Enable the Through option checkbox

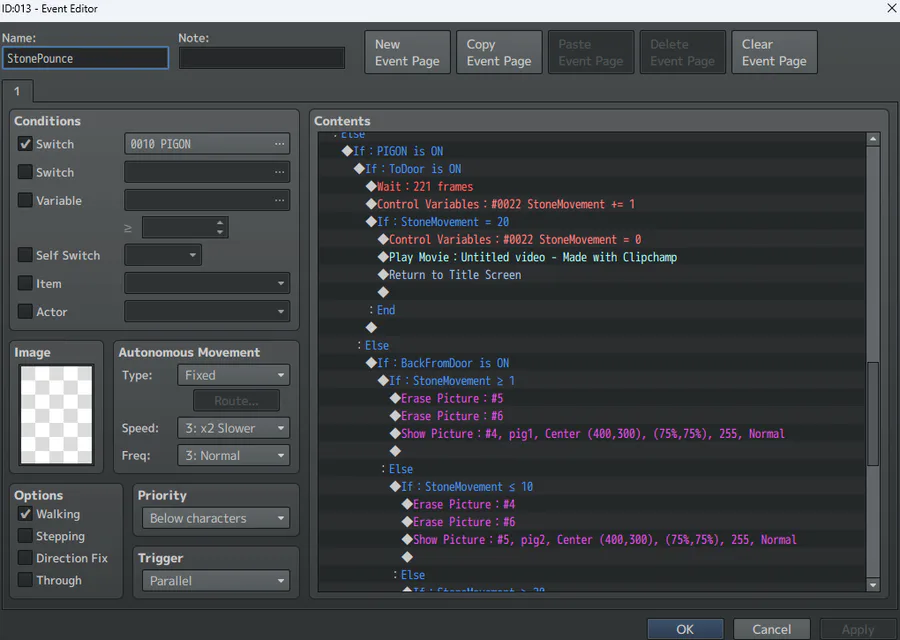[x=25, y=580]
